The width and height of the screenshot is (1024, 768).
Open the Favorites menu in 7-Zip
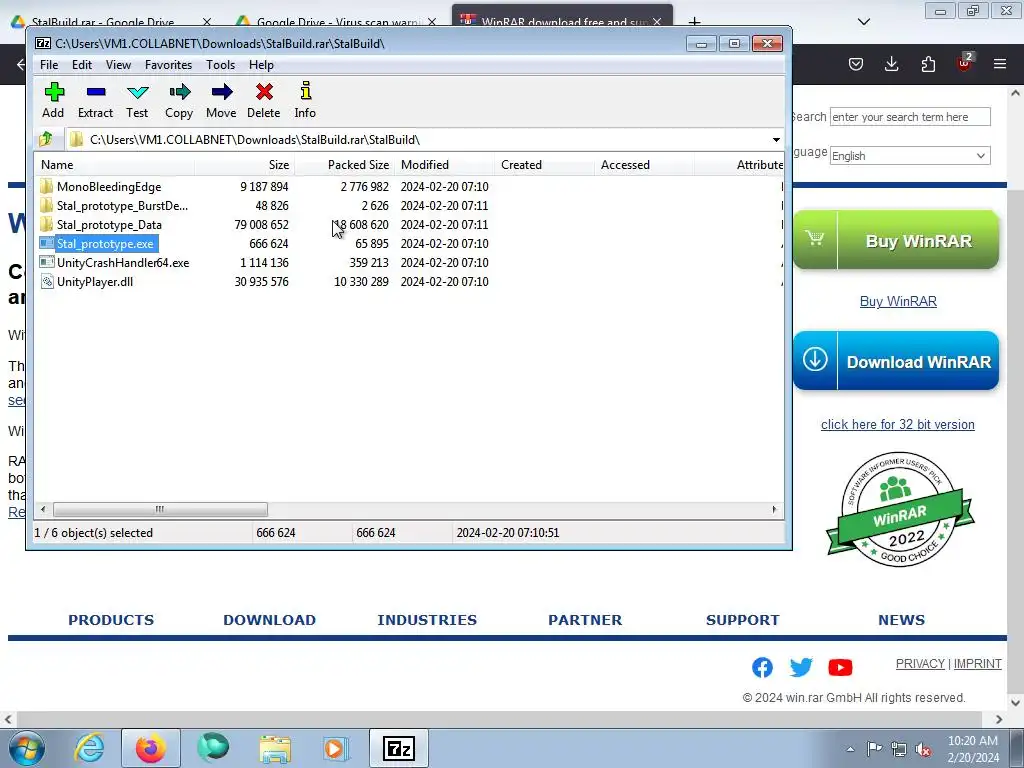tap(168, 65)
